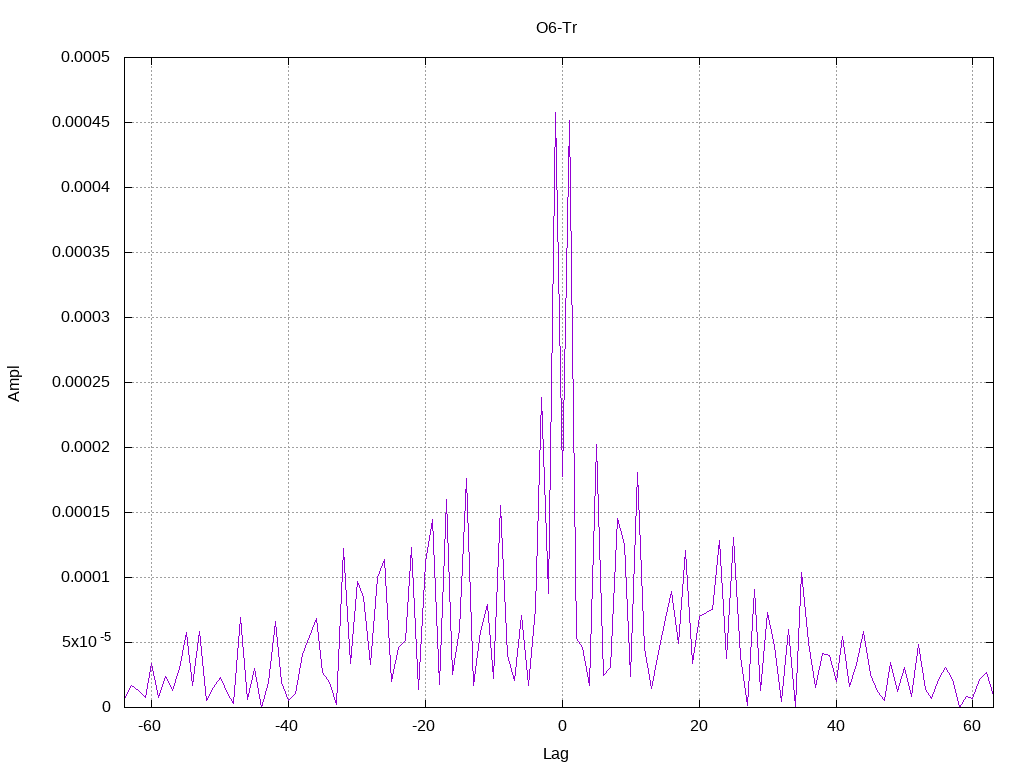
Task: Click the 0.00025 y-axis tick label
Action: click(81, 382)
